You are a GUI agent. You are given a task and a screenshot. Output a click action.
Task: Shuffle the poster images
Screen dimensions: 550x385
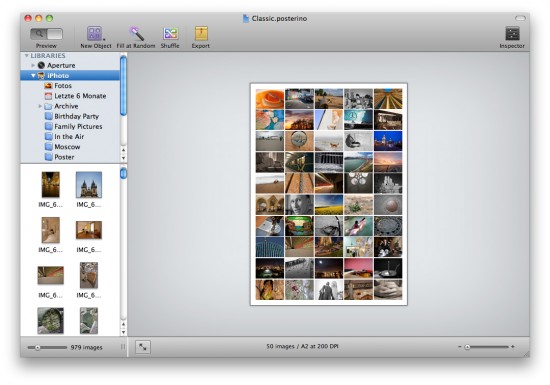point(170,34)
